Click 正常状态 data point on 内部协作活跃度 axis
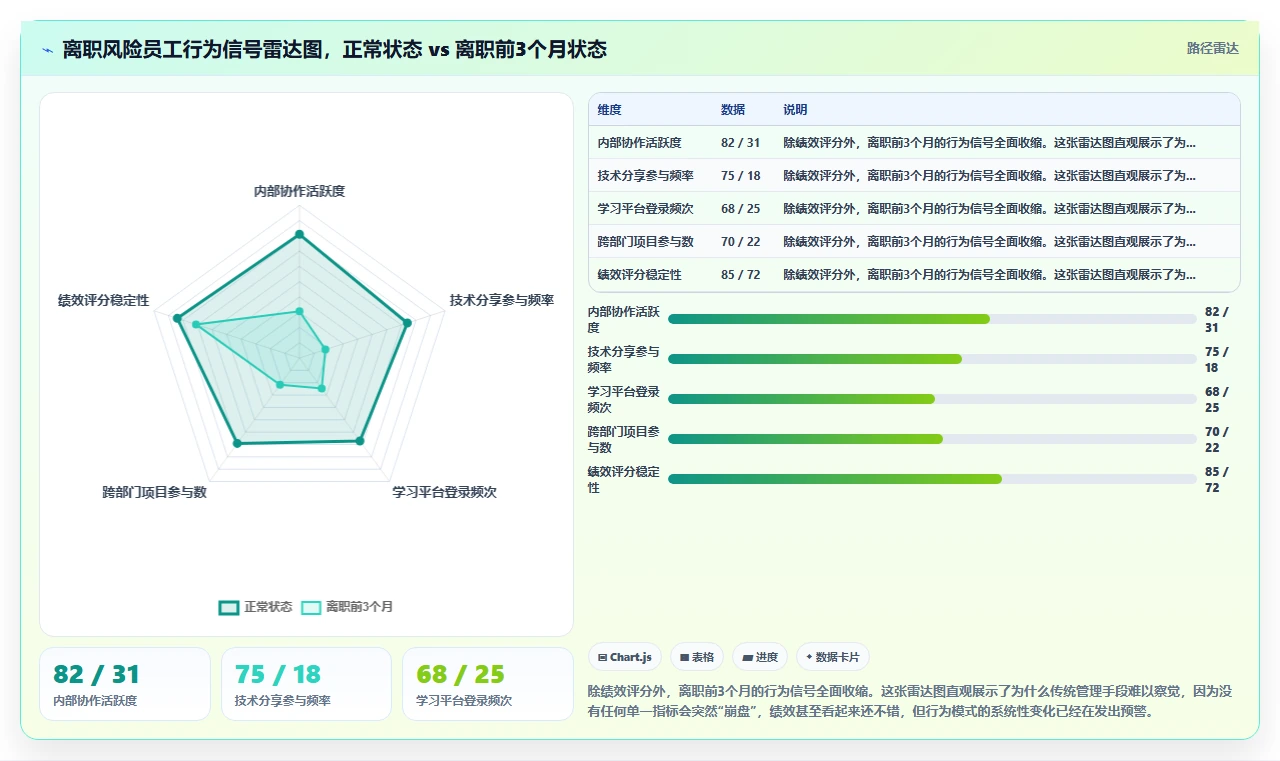The height and width of the screenshot is (761, 1280). [x=299, y=235]
